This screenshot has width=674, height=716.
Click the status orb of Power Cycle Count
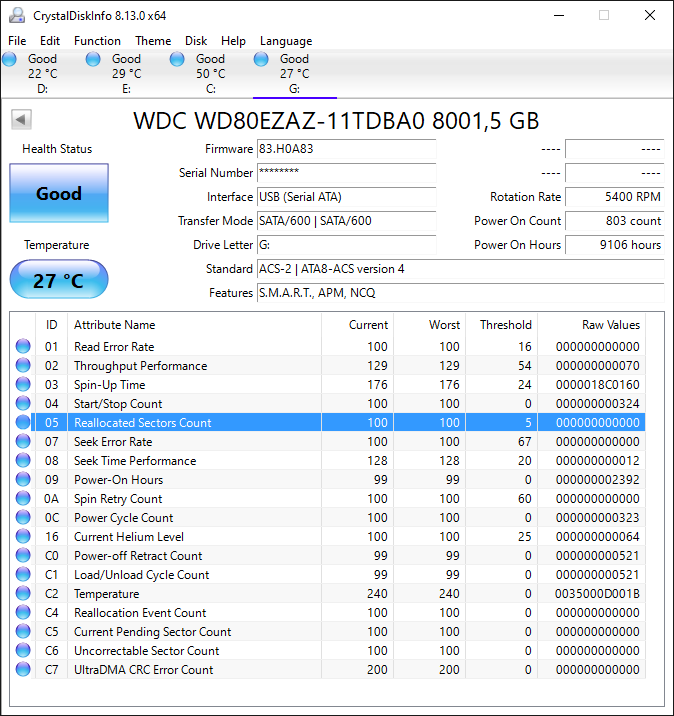[x=23, y=517]
